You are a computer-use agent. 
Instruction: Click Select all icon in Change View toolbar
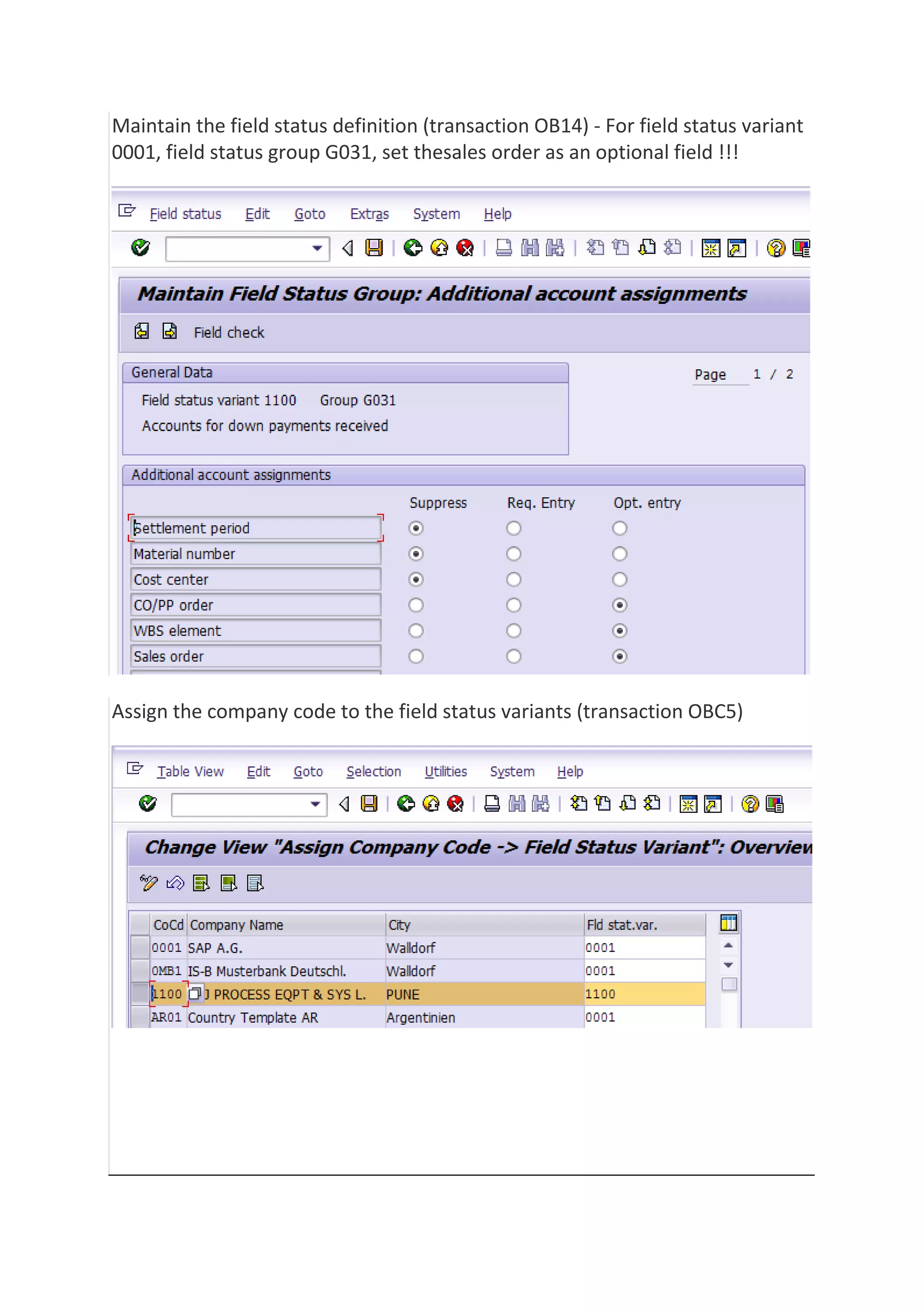click(201, 883)
